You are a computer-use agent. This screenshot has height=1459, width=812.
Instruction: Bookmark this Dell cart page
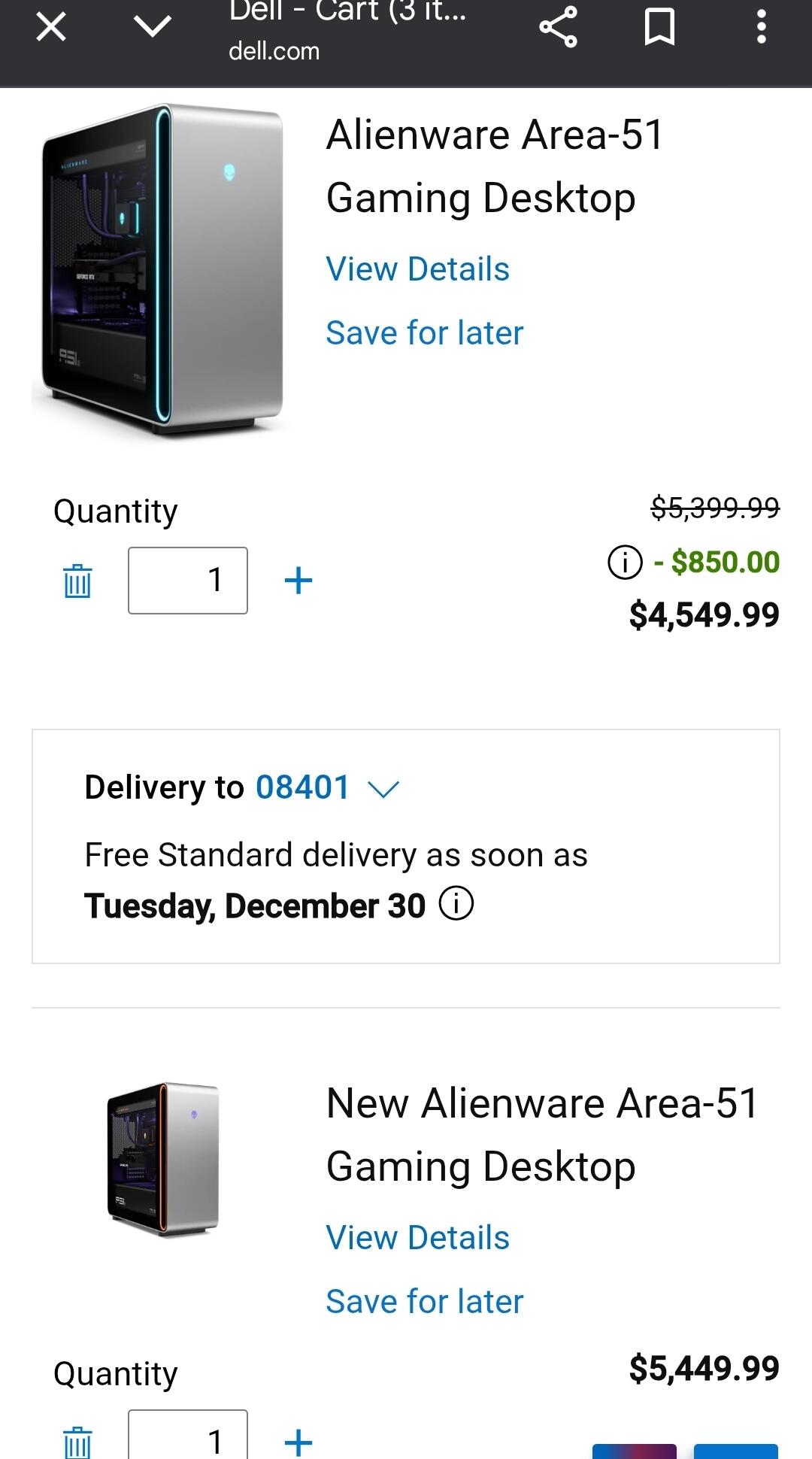[659, 28]
